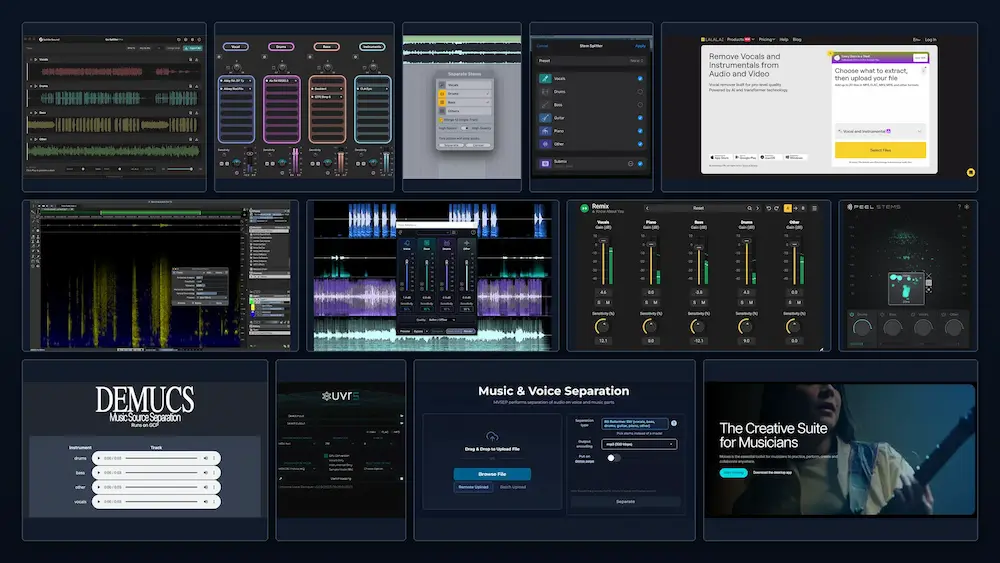The width and height of the screenshot is (1000, 563).
Task: Open the Preset selector in Stem Splitter
Action: point(591,61)
